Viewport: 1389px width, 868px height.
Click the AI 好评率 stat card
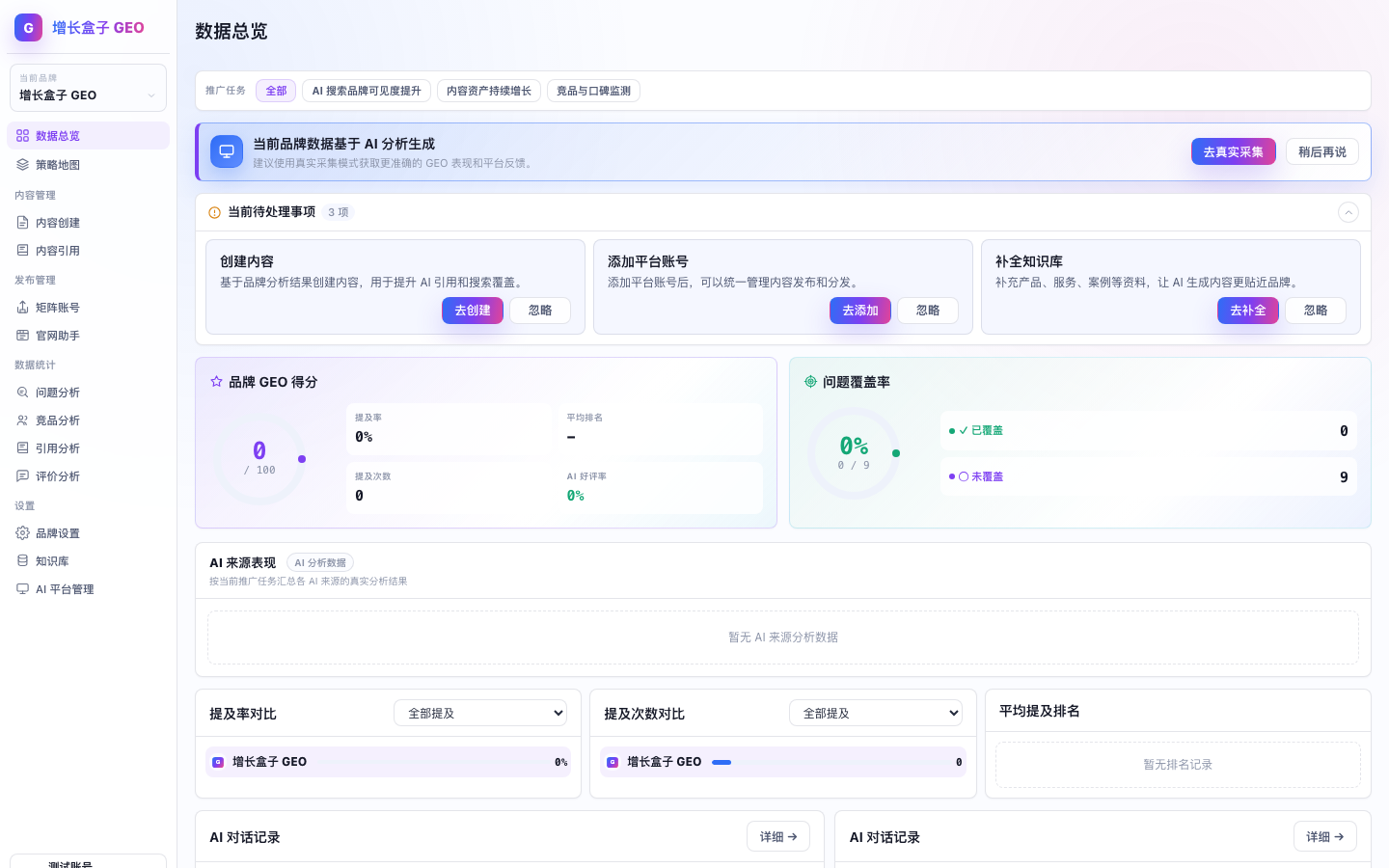(x=661, y=488)
